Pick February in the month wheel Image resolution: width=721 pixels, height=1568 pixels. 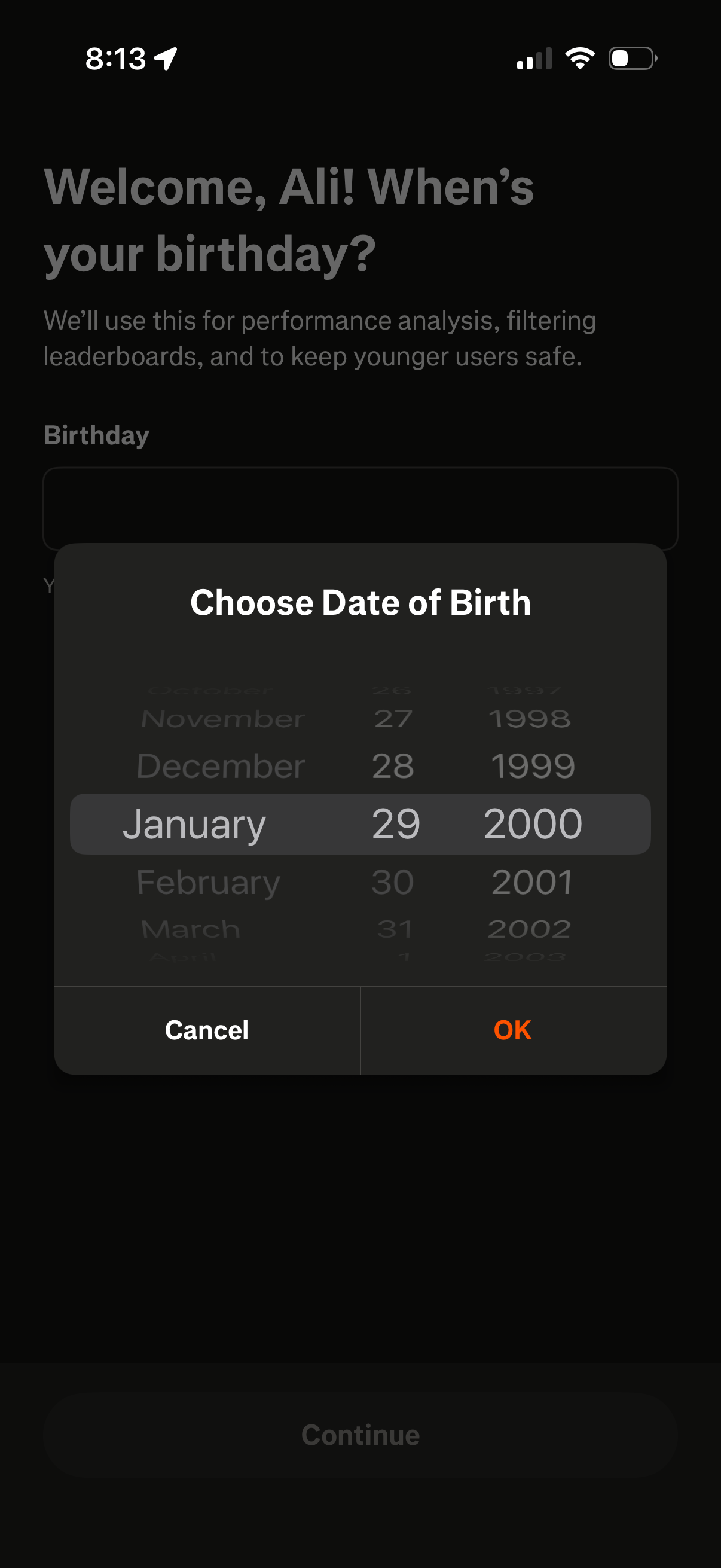point(208,882)
